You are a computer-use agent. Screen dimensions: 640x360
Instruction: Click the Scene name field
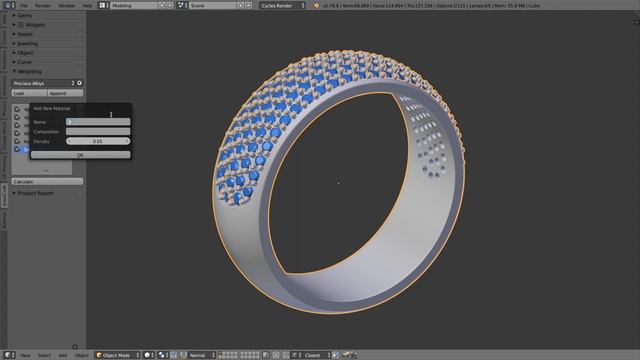212,5
